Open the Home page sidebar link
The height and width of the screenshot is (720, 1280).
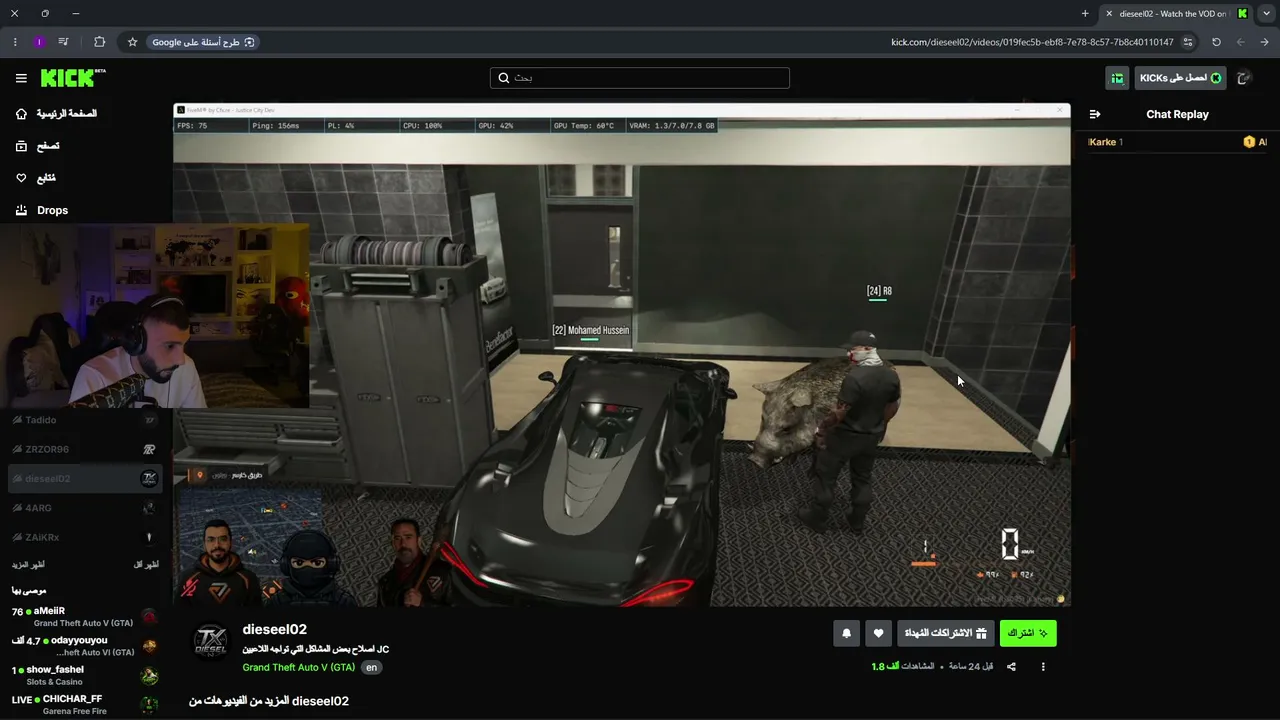[56, 114]
